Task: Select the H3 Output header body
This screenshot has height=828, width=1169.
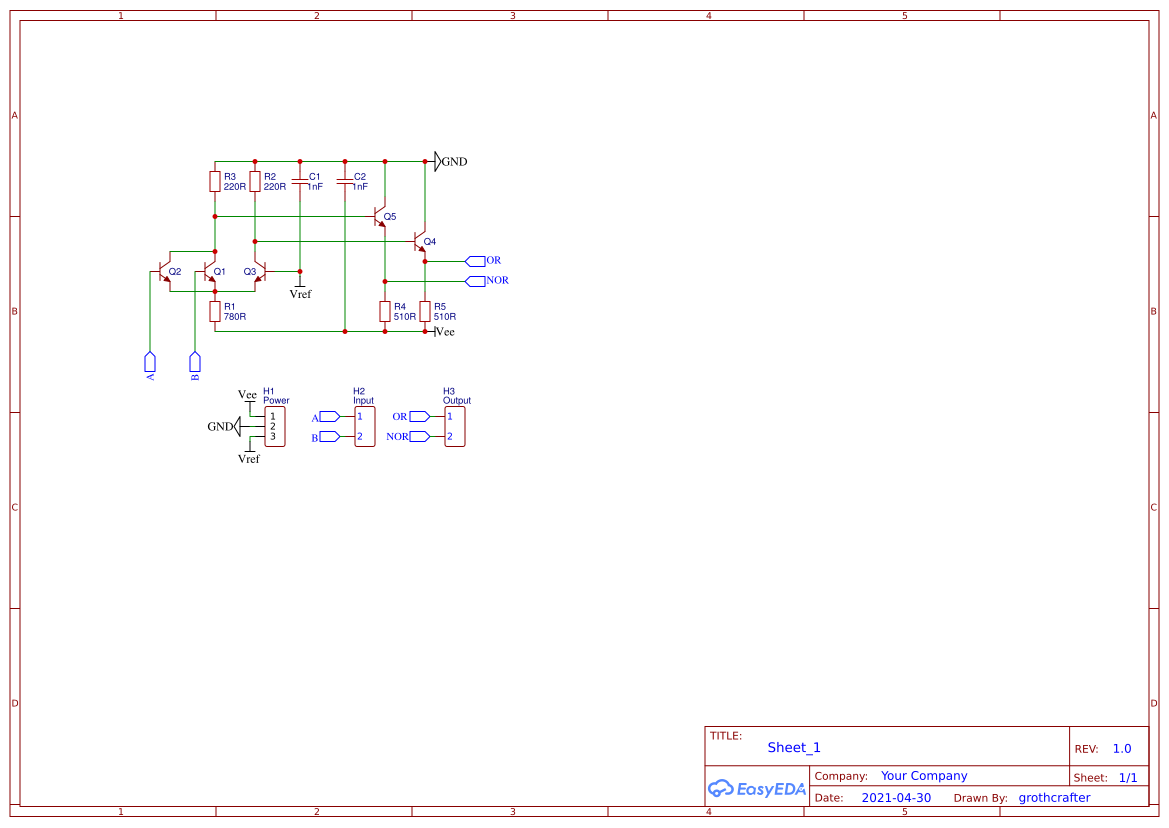Action: (x=454, y=426)
